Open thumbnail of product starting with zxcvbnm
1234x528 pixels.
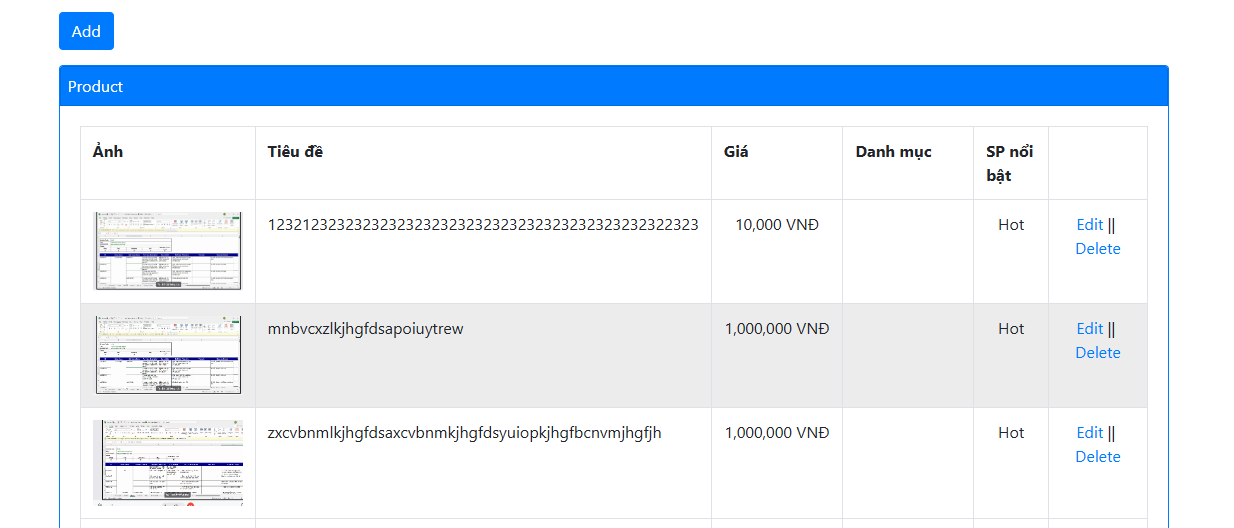coord(168,462)
